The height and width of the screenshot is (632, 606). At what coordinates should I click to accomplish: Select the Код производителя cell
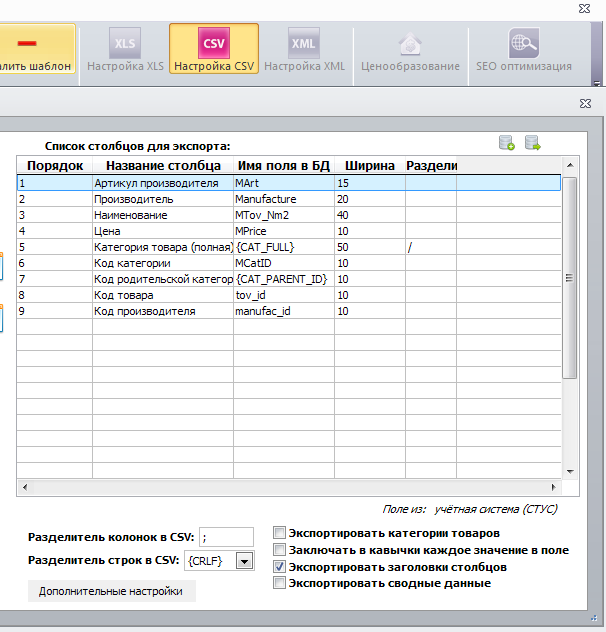(163, 311)
